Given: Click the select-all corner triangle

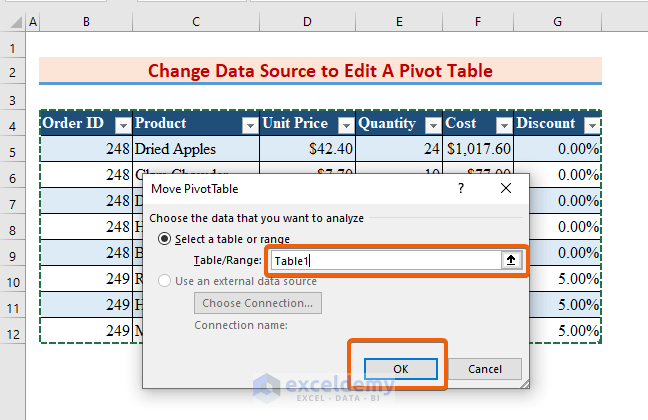Looking at the screenshot, I should tap(14, 21).
